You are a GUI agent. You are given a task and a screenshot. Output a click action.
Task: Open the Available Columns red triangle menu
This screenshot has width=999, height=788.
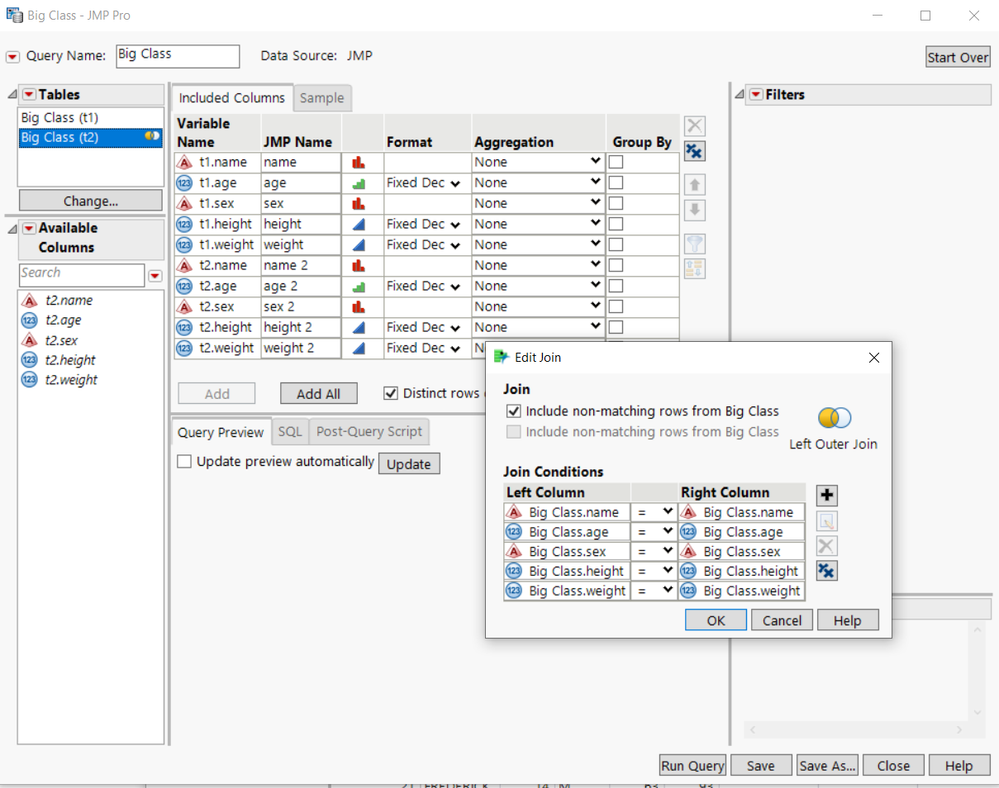pyautogui.click(x=29, y=228)
